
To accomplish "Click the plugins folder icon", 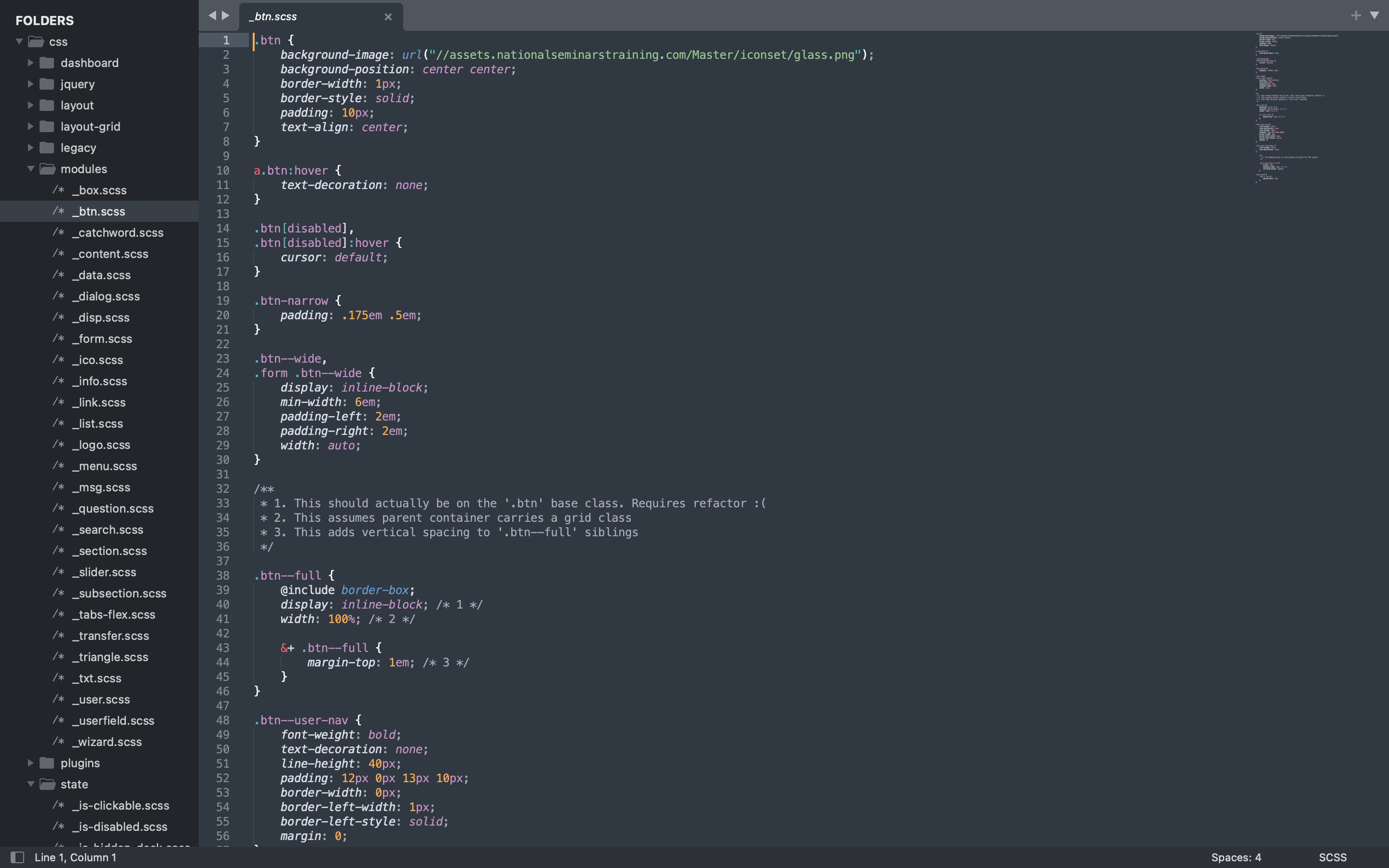I will click(x=47, y=763).
